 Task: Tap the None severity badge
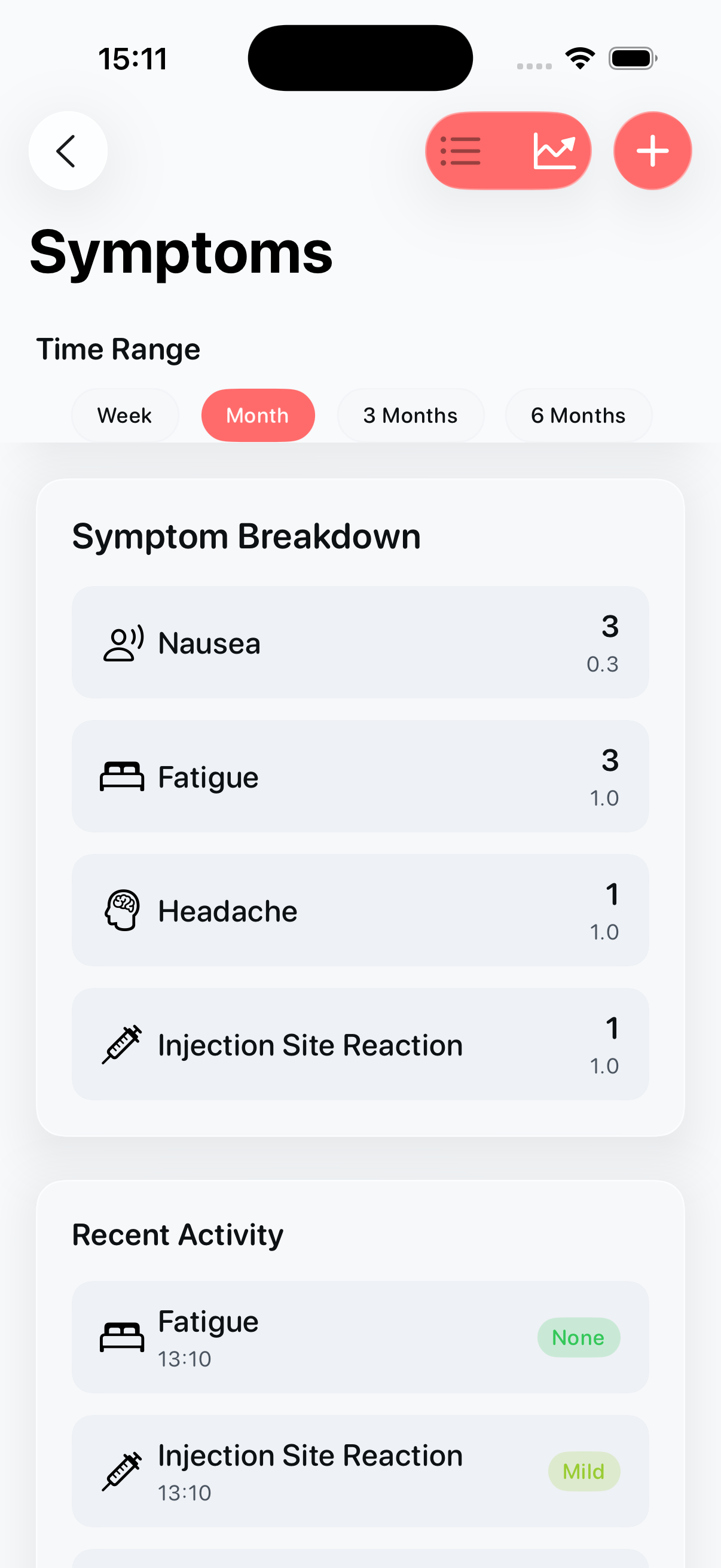(578, 1337)
